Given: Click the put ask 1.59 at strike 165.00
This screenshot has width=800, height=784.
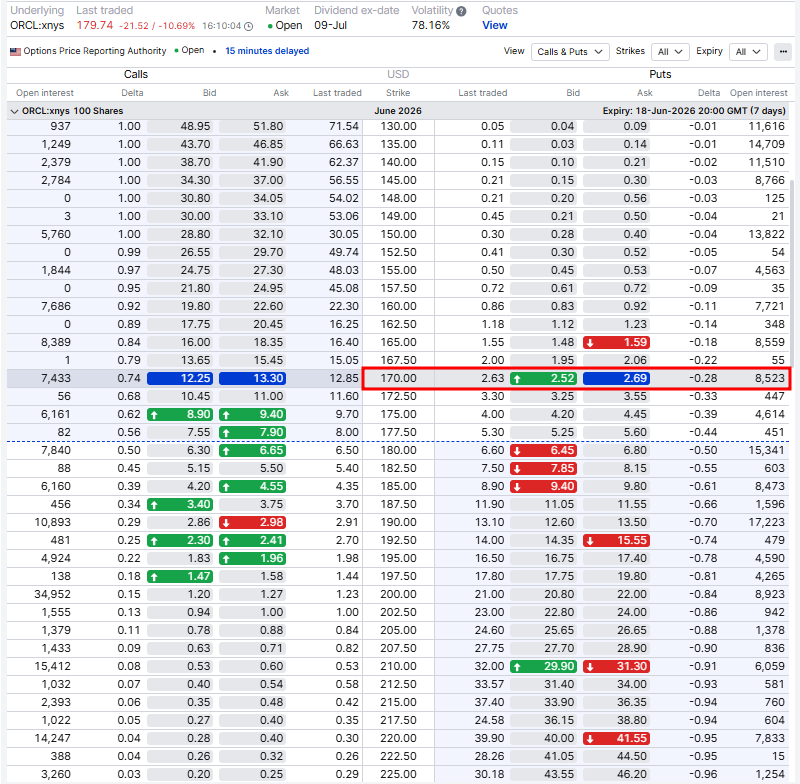Looking at the screenshot, I should [x=616, y=342].
